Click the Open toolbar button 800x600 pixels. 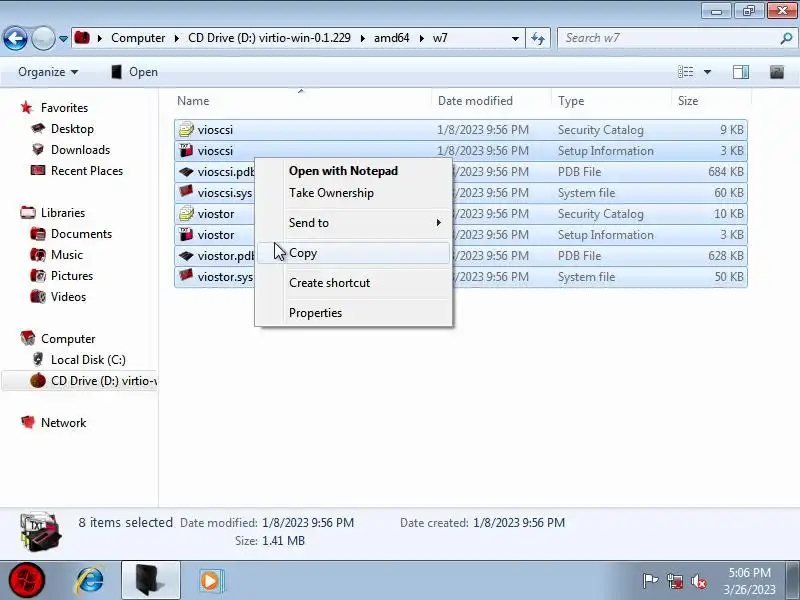click(135, 72)
